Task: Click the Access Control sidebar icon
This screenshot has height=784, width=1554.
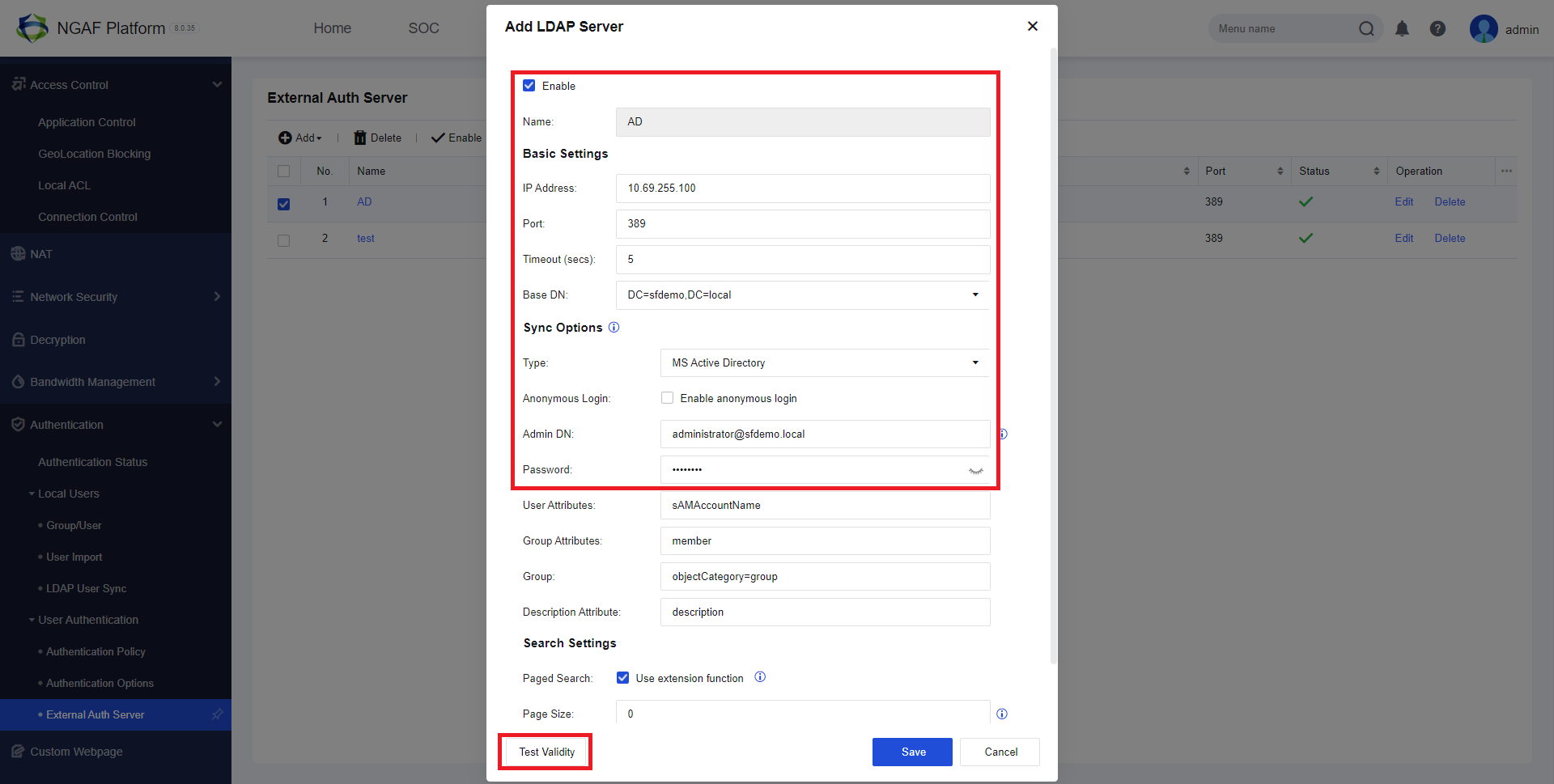Action: click(x=19, y=84)
